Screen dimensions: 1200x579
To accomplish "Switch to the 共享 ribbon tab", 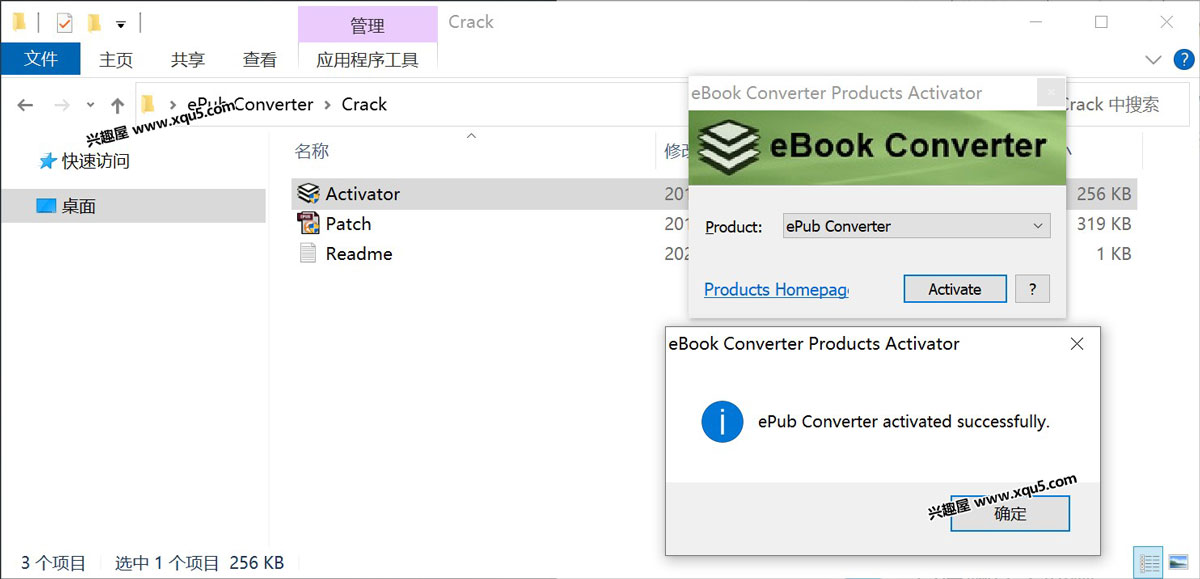I will [x=188, y=59].
